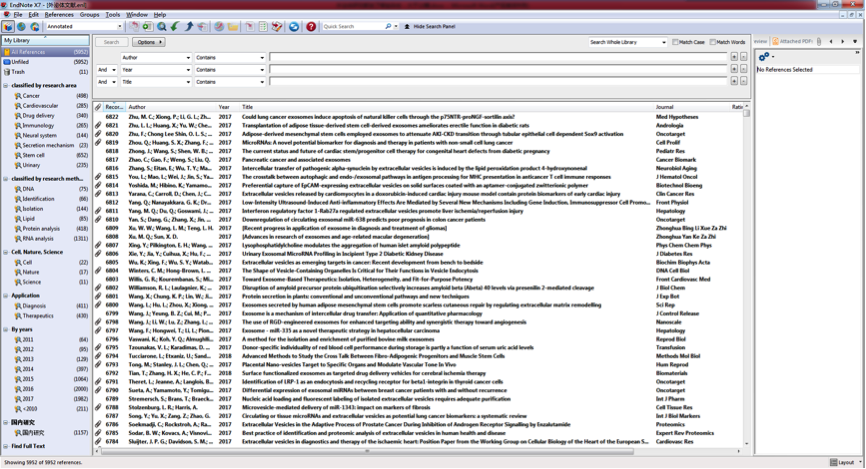Create a New Reference via toolbar
Image resolution: width=866 pixels, height=469 pixels.
147,27
